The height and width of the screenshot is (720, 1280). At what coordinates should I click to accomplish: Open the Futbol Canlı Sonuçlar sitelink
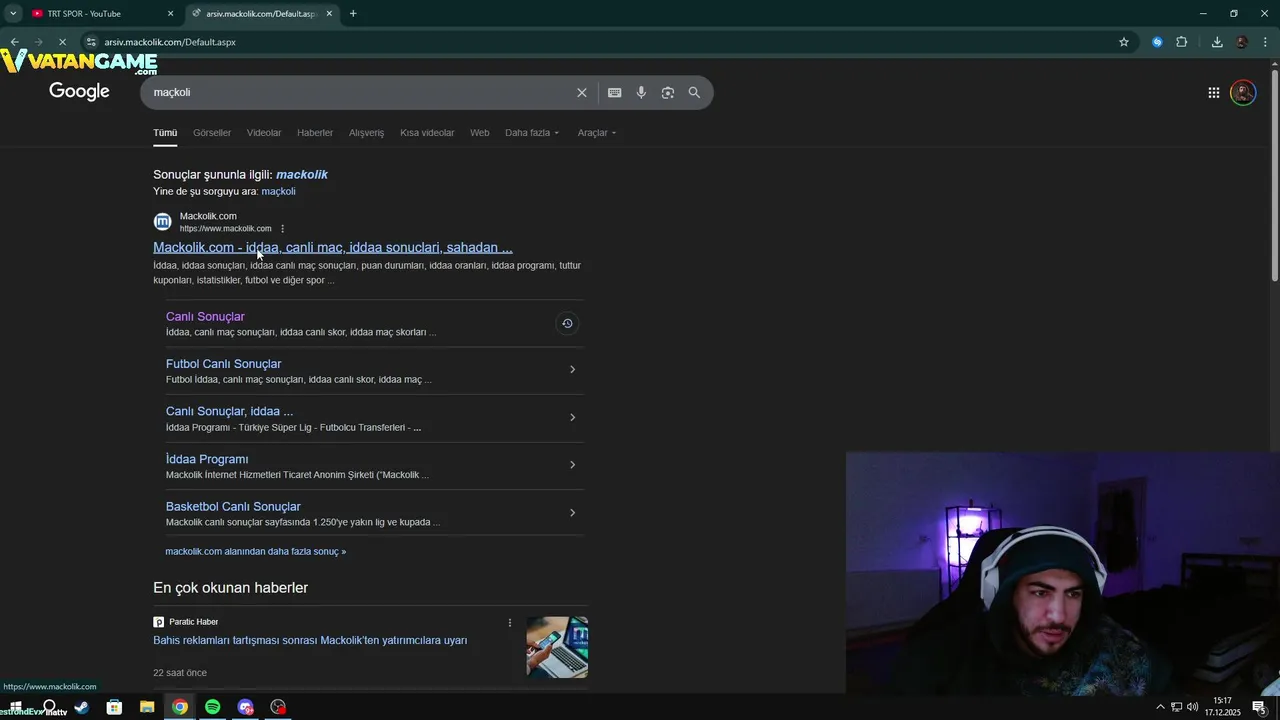coord(223,364)
